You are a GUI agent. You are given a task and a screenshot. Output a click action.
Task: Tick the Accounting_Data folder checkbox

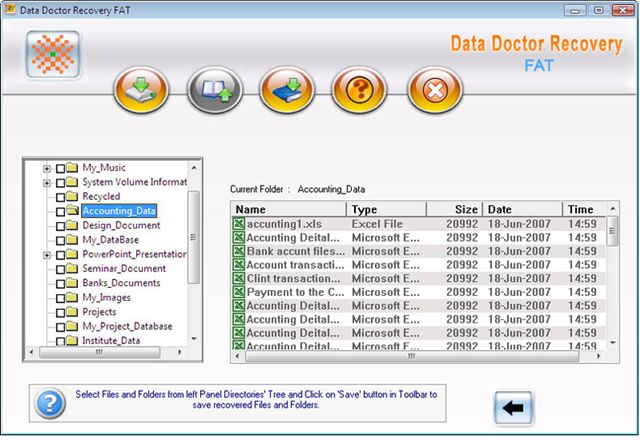pos(60,211)
